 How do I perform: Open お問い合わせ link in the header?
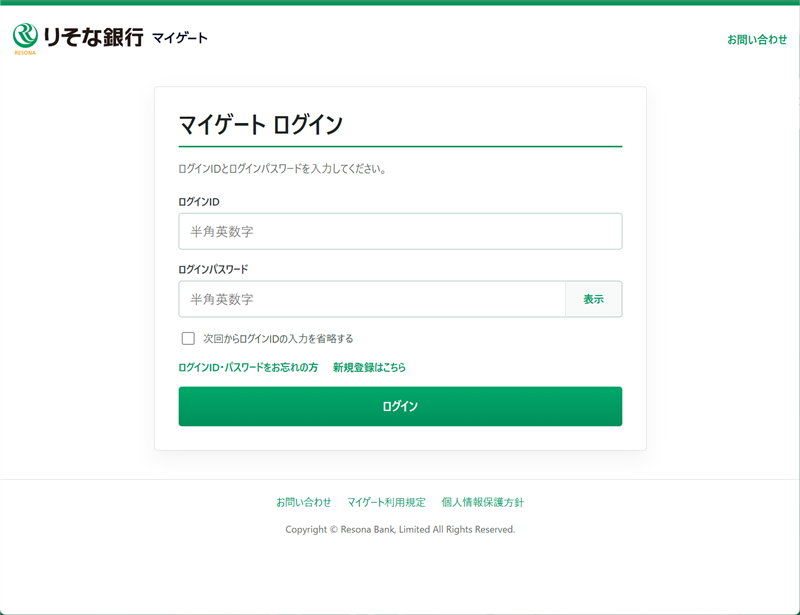[x=757, y=39]
